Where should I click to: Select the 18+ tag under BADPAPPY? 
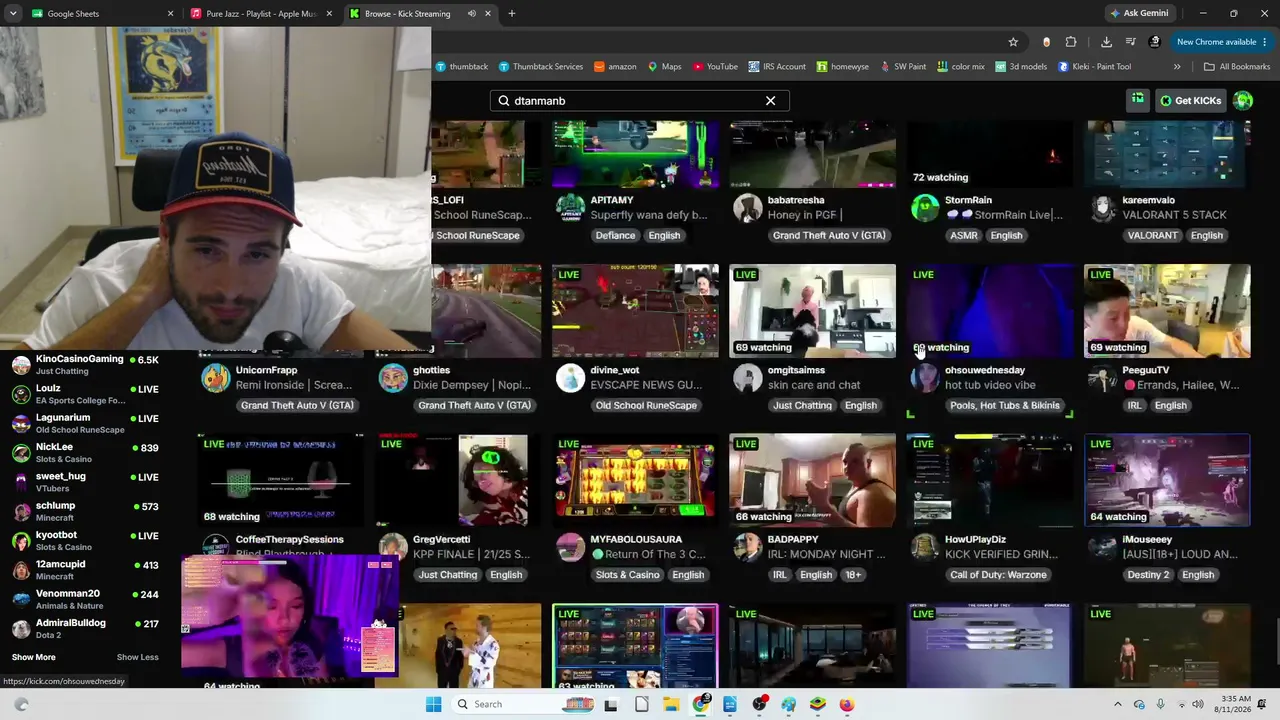click(x=853, y=575)
